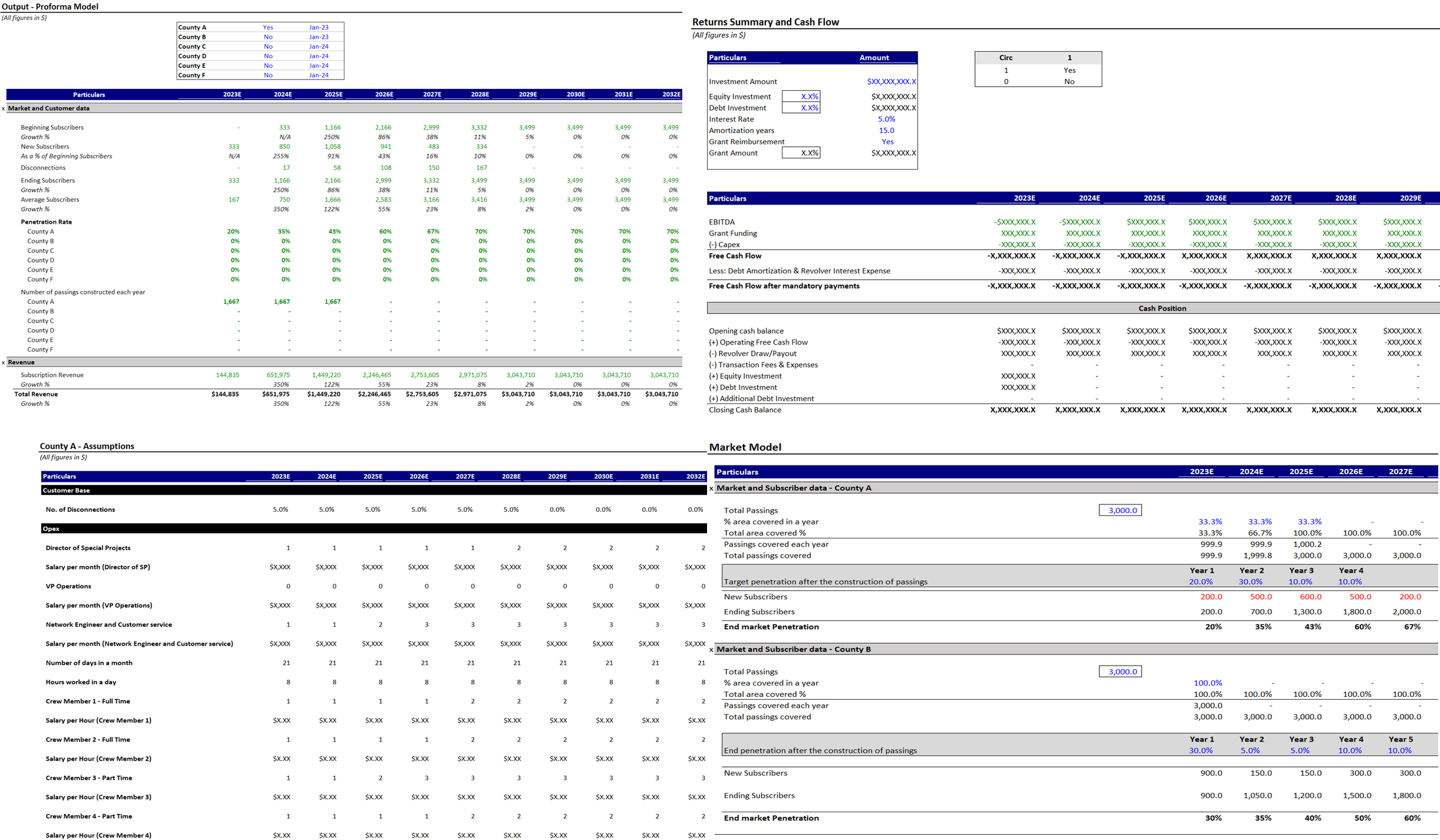The width and height of the screenshot is (1440, 840).
Task: Click the County A 'Yes' toggle cell
Action: [268, 28]
